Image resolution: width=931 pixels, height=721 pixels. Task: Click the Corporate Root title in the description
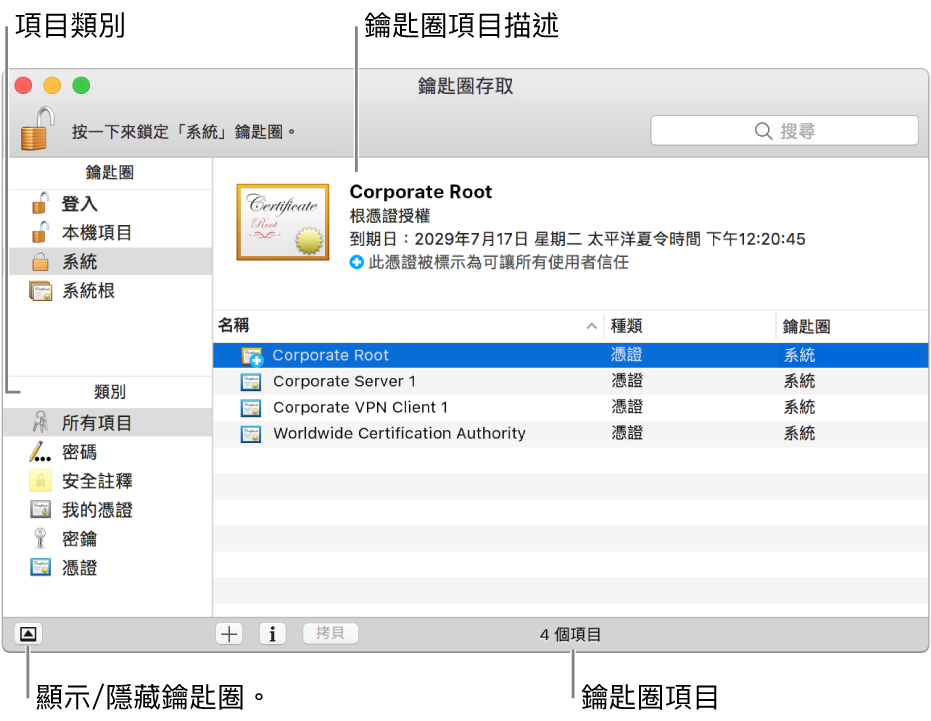[420, 192]
